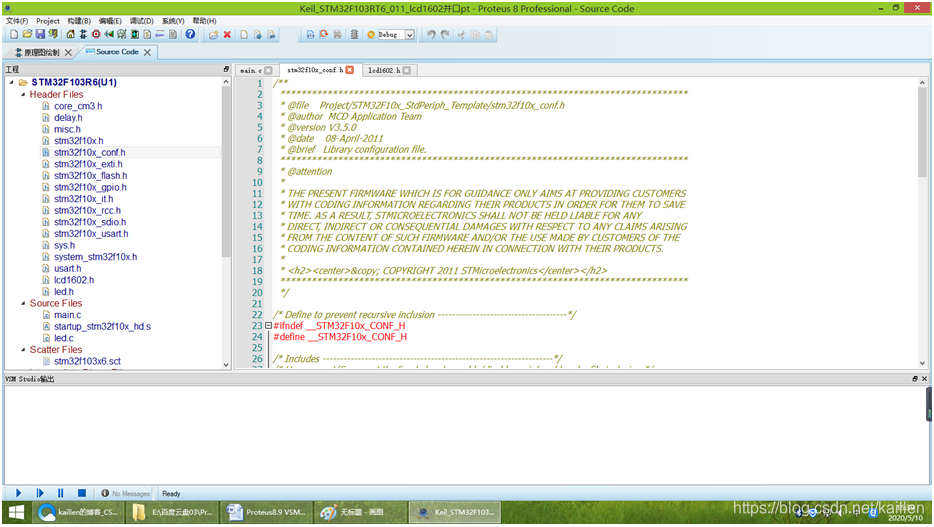934x527 pixels.
Task: Collapse the Header Files folder
Action: (x=23, y=94)
